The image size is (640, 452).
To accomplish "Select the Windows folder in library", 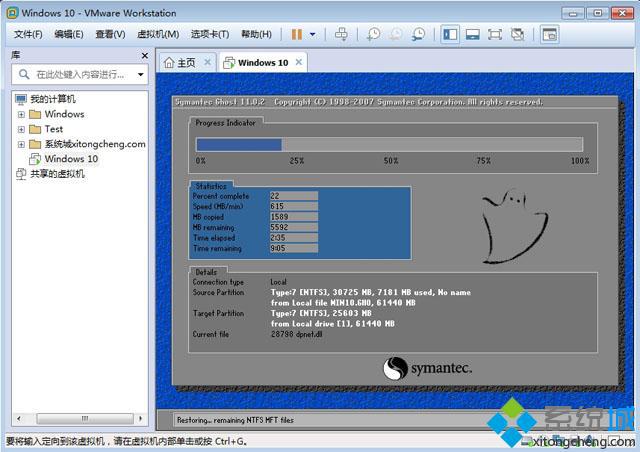I will (x=64, y=114).
